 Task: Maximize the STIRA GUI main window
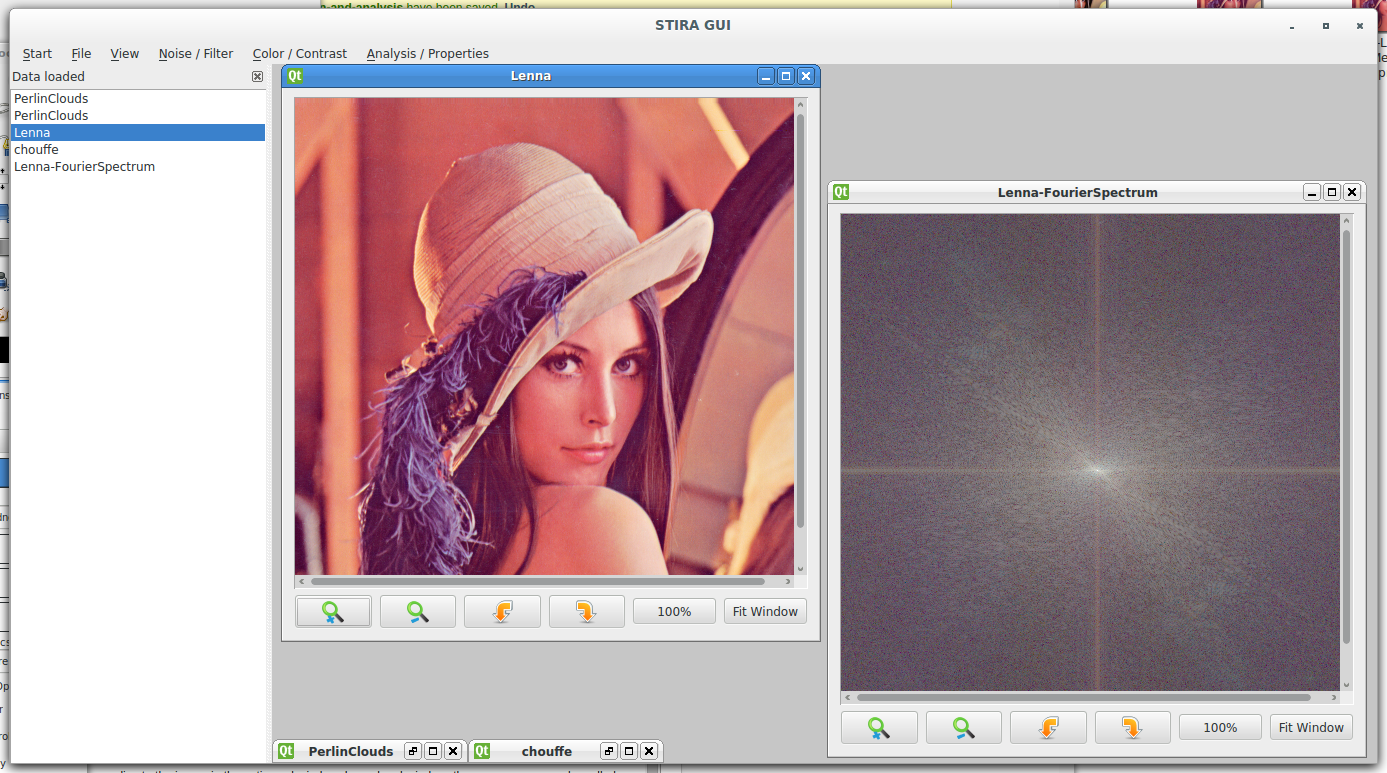[x=1326, y=25]
